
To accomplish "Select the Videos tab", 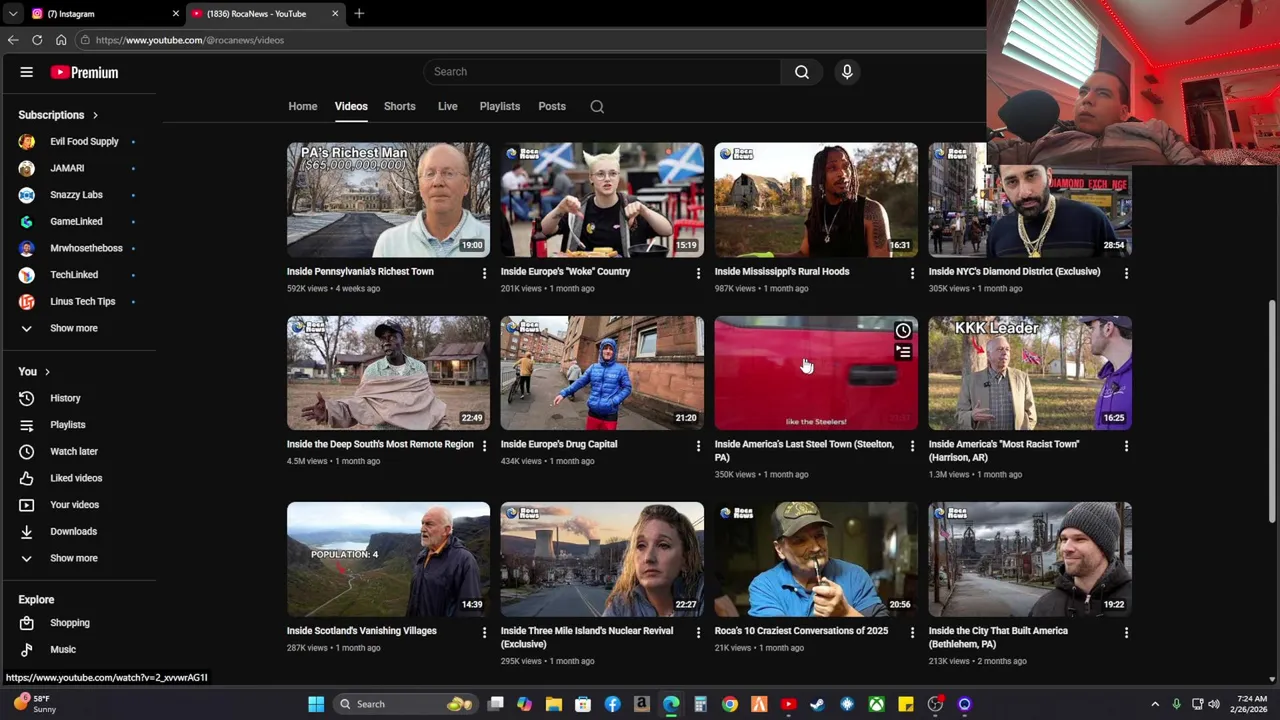I will click(x=351, y=106).
